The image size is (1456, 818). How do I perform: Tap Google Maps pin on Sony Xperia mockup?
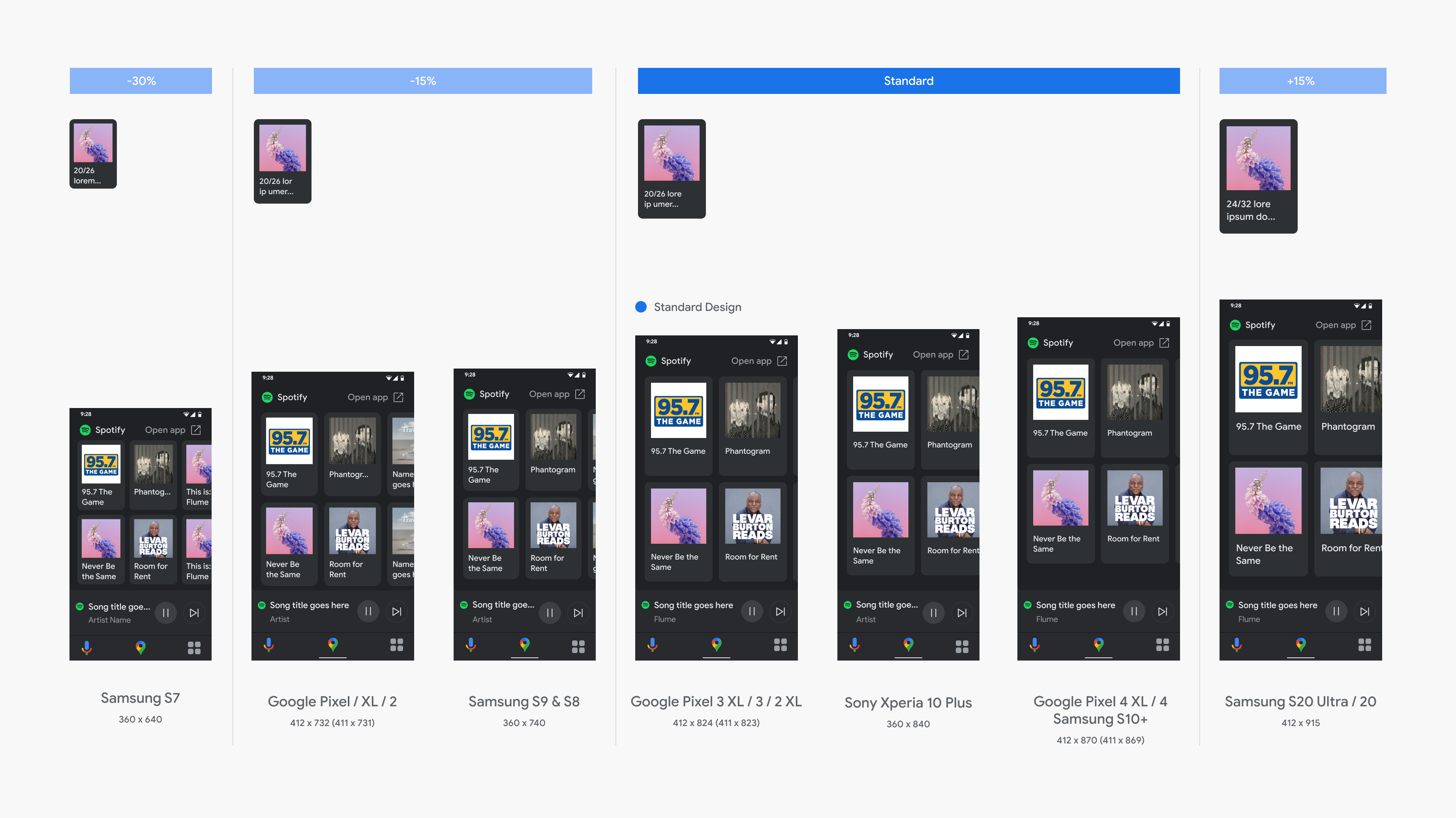pyautogui.click(x=908, y=644)
